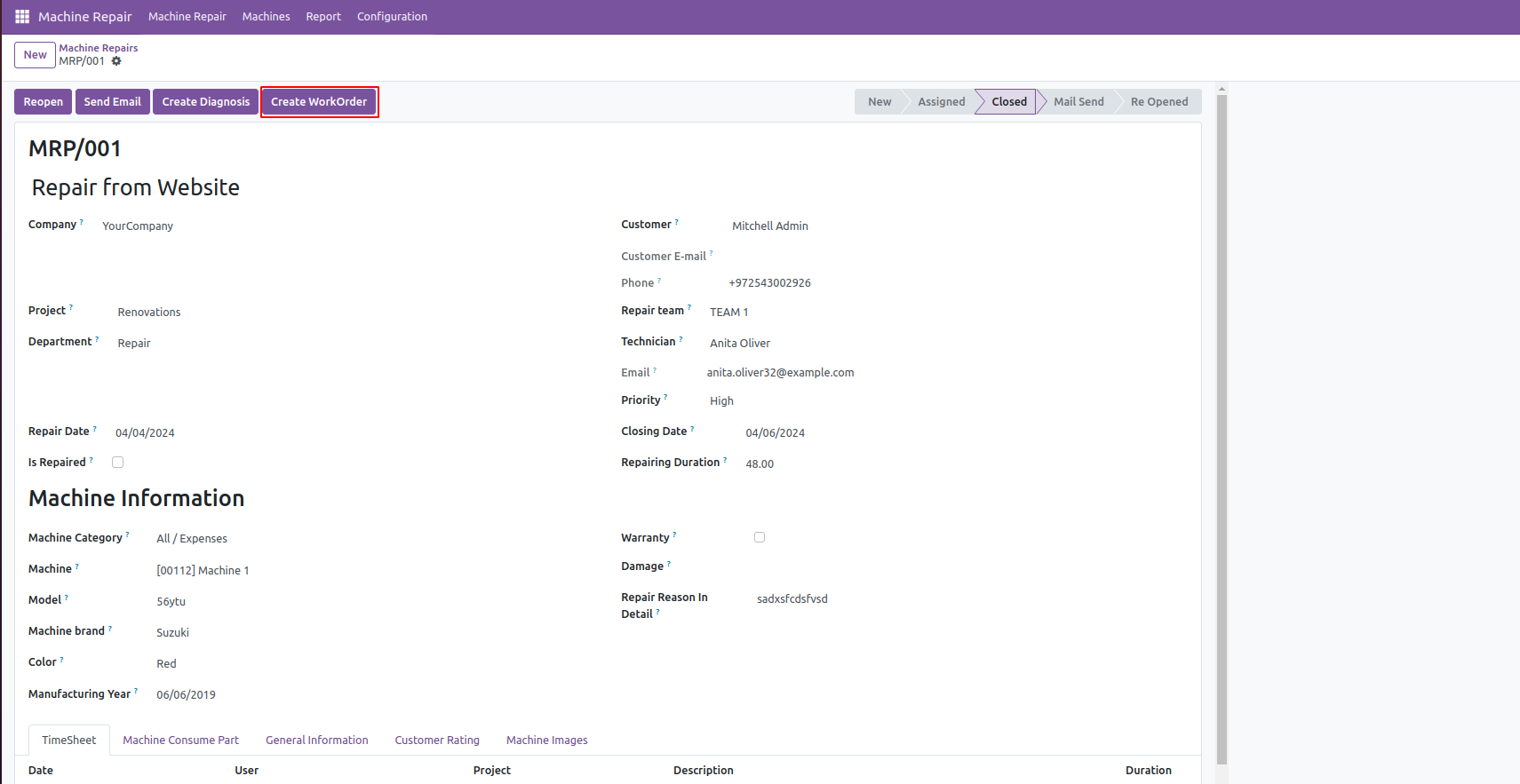Click the Create WorkOrder button
The width and height of the screenshot is (1520, 784).
coord(319,102)
